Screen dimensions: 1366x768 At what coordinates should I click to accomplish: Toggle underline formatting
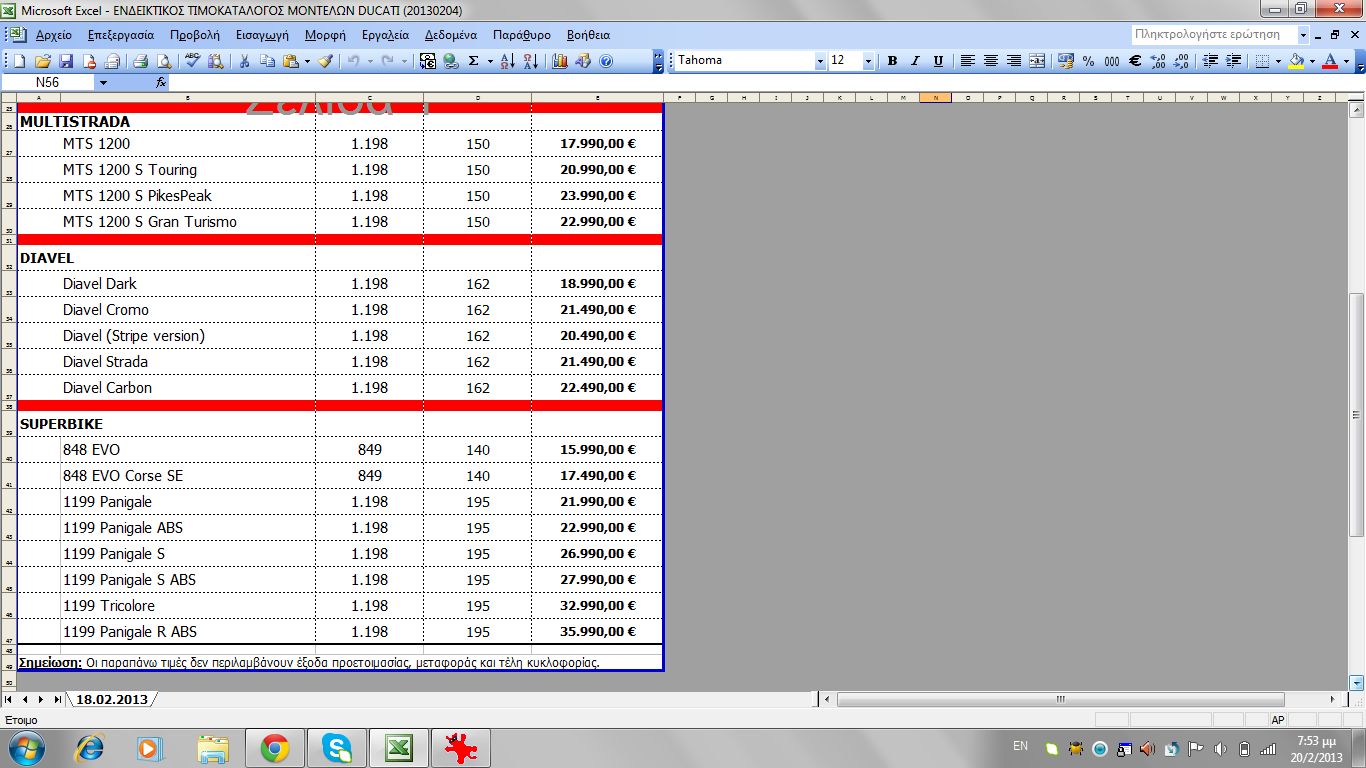(938, 61)
